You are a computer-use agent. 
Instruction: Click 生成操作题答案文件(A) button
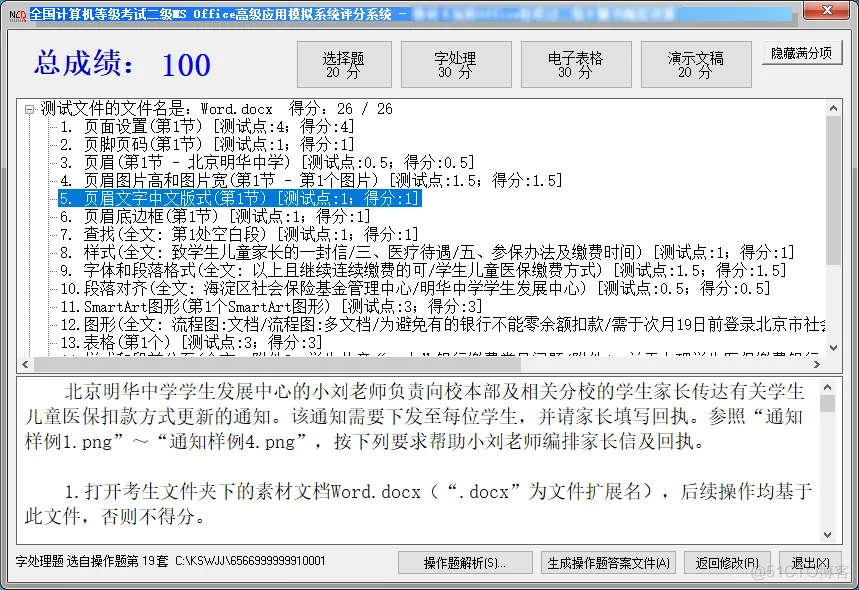(609, 563)
